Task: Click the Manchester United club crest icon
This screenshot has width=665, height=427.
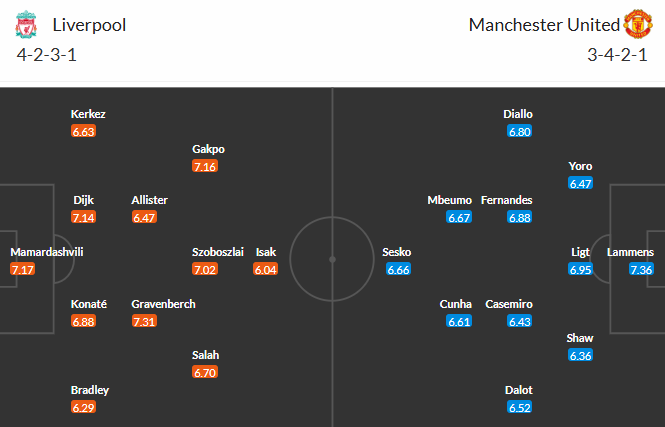Action: (x=638, y=25)
